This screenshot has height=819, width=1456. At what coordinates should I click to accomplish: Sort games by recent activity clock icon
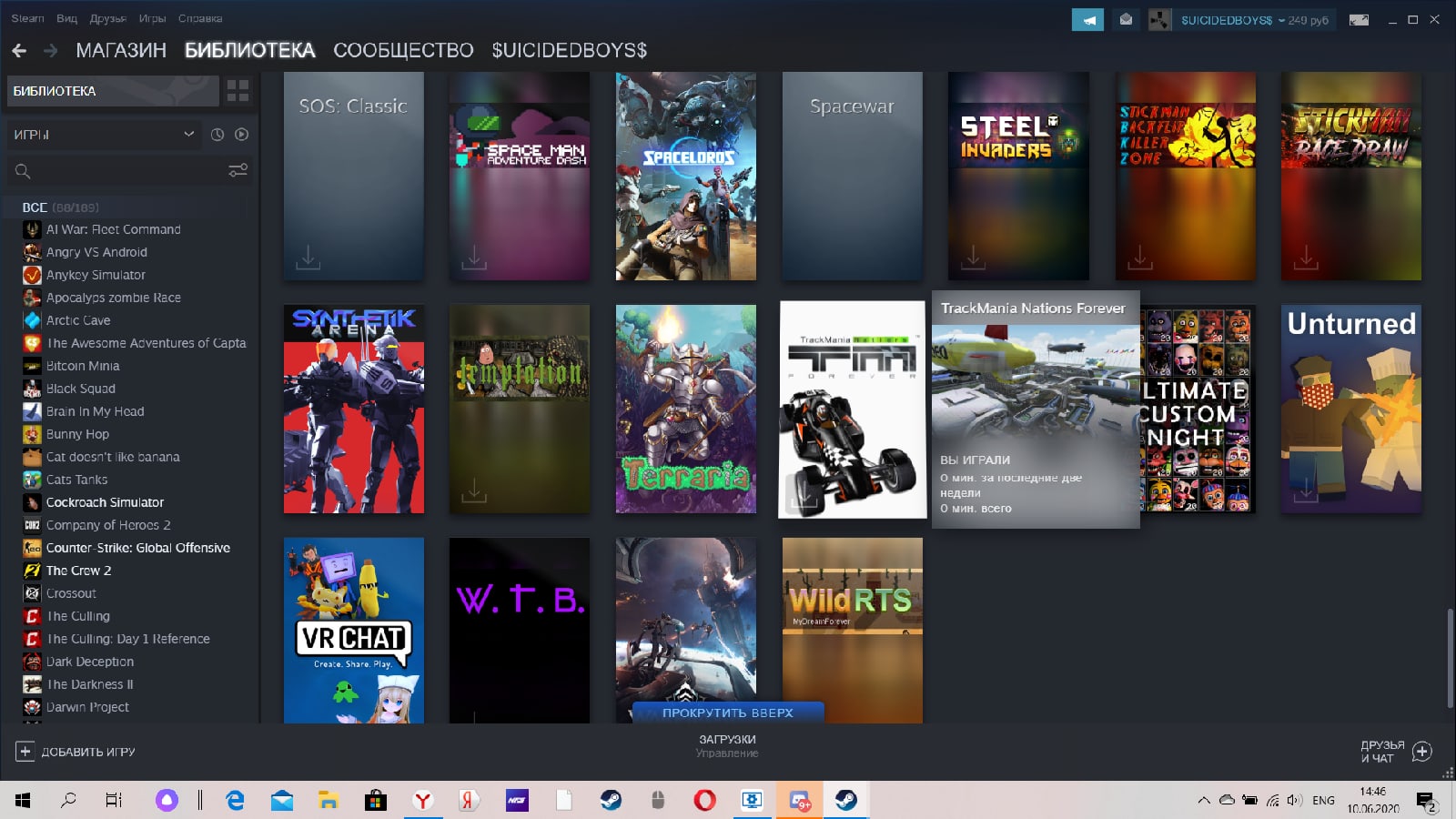[217, 134]
